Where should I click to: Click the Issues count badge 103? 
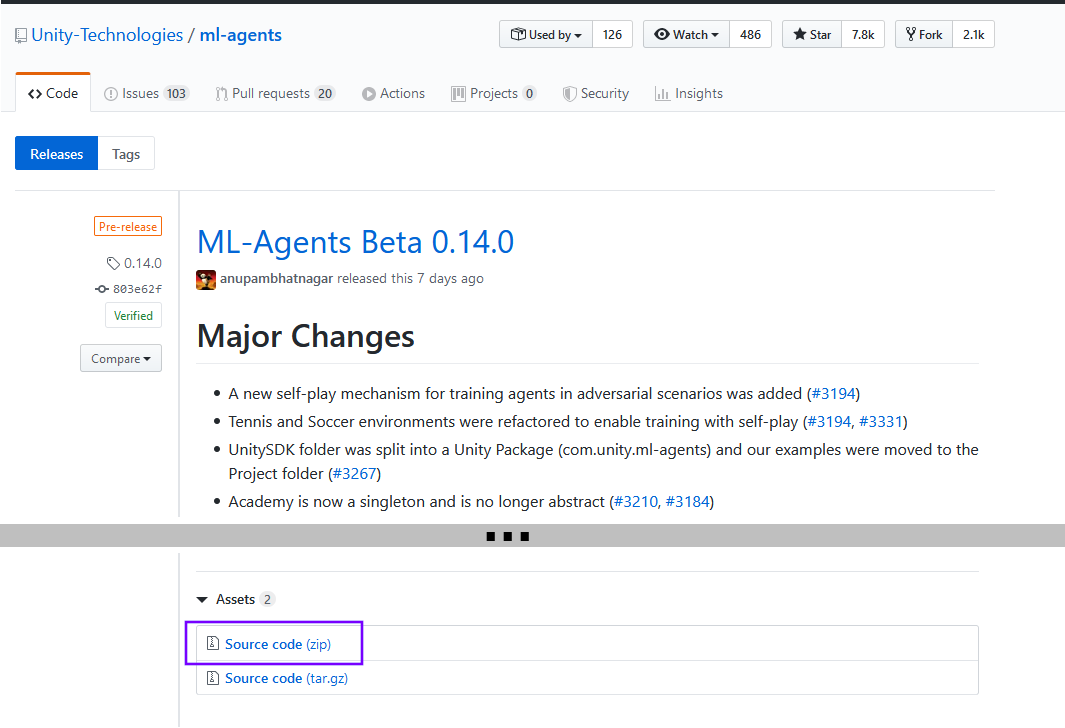[x=177, y=94]
